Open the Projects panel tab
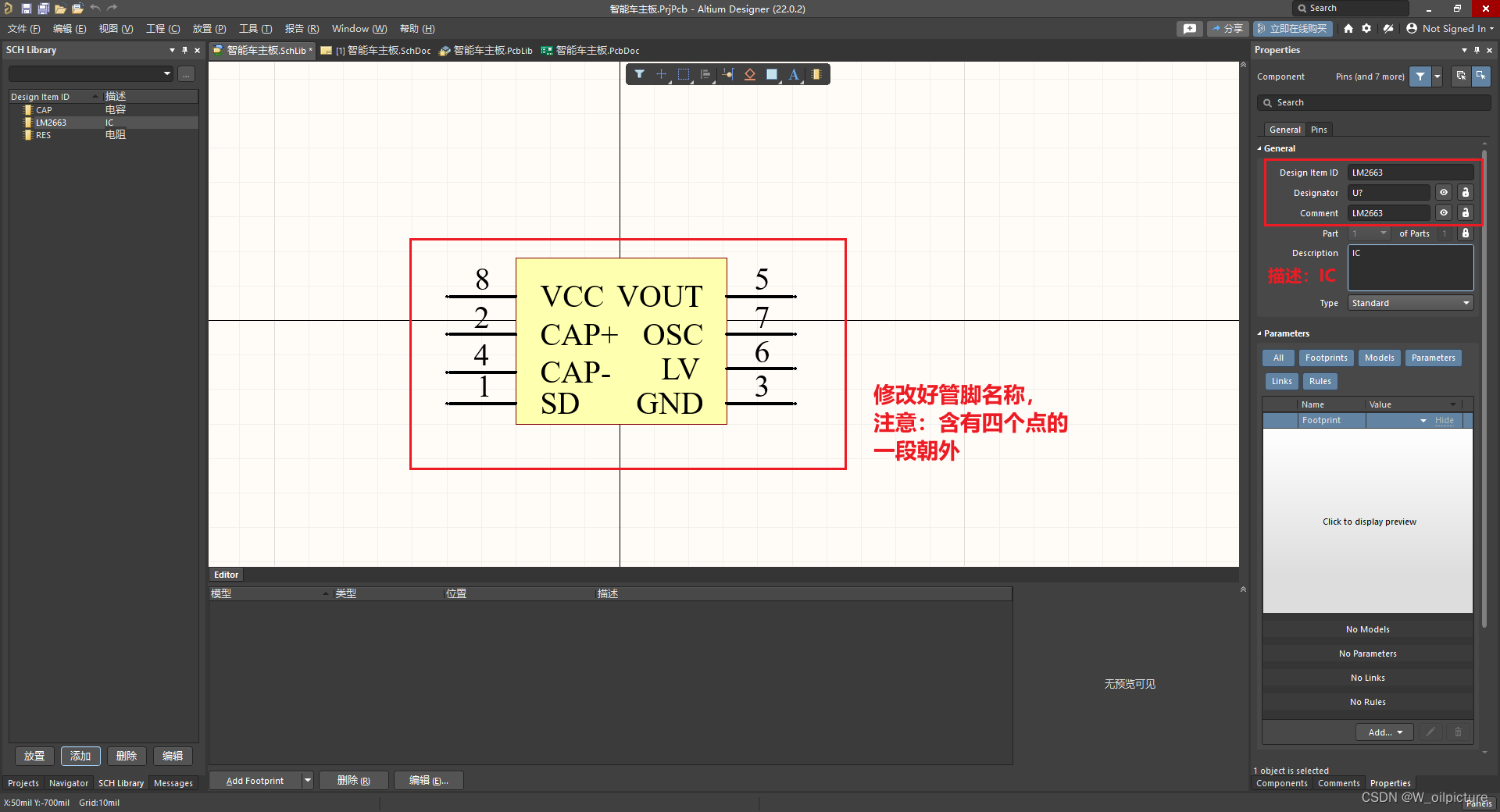Viewport: 1500px width, 812px height. pyautogui.click(x=23, y=783)
